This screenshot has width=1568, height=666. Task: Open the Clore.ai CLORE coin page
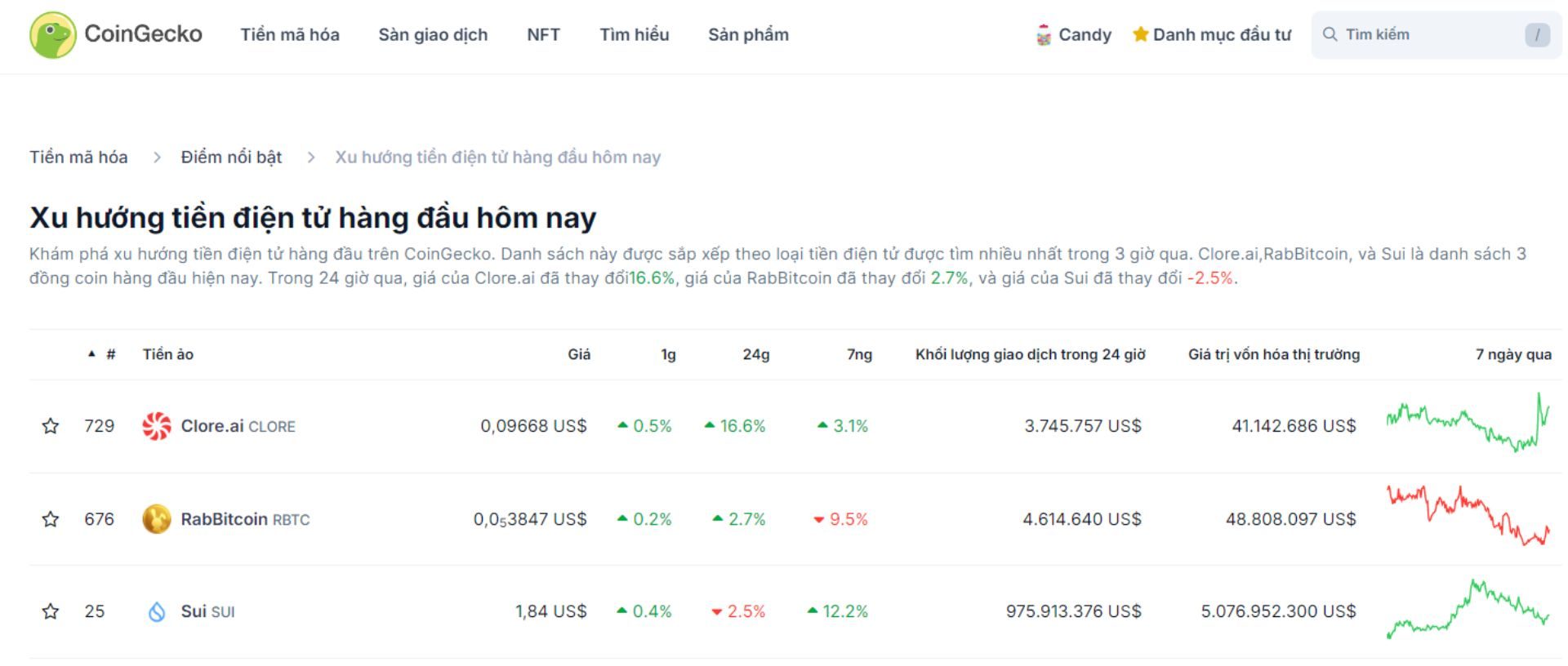point(238,426)
